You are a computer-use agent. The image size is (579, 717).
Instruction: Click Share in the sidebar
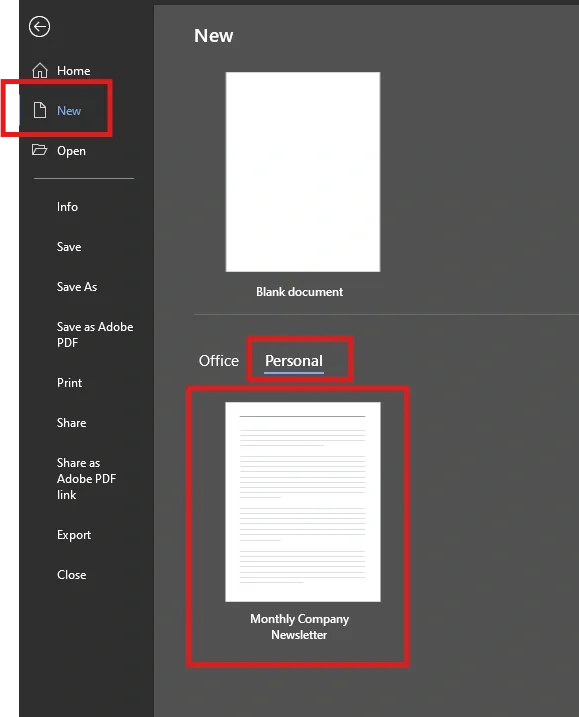(x=71, y=423)
